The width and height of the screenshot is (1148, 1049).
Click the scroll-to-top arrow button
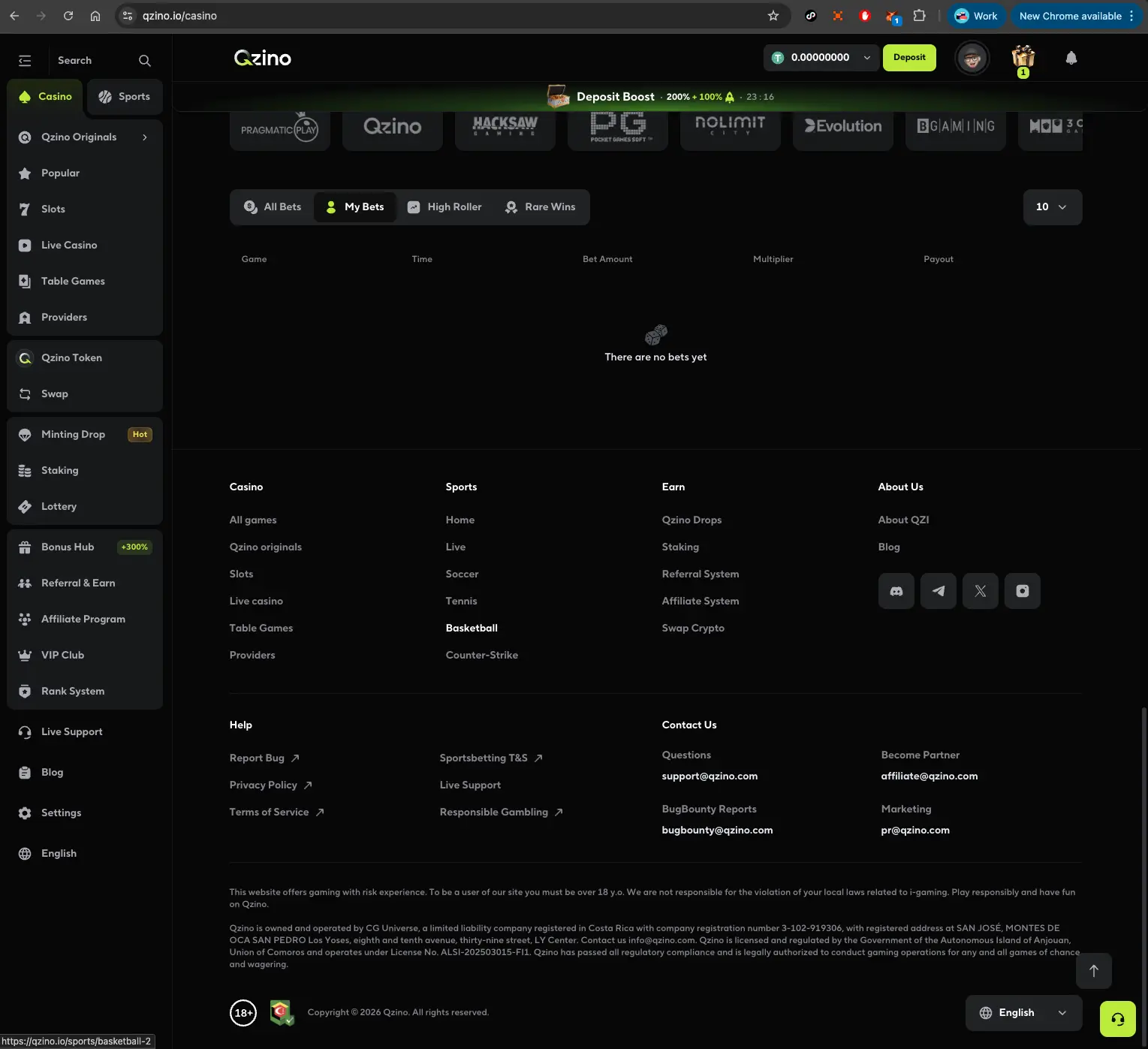tap(1094, 971)
